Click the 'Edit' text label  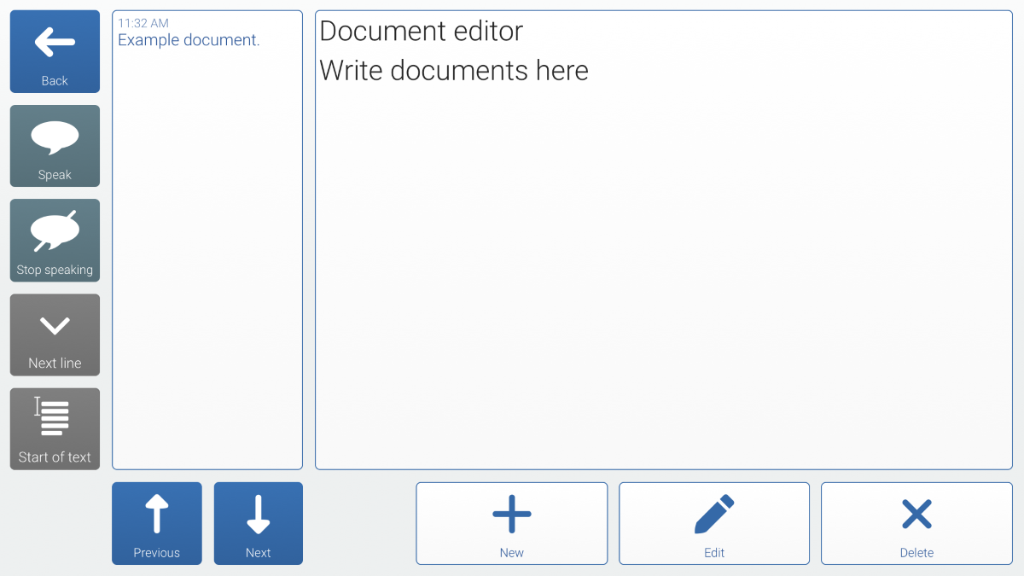tap(714, 552)
